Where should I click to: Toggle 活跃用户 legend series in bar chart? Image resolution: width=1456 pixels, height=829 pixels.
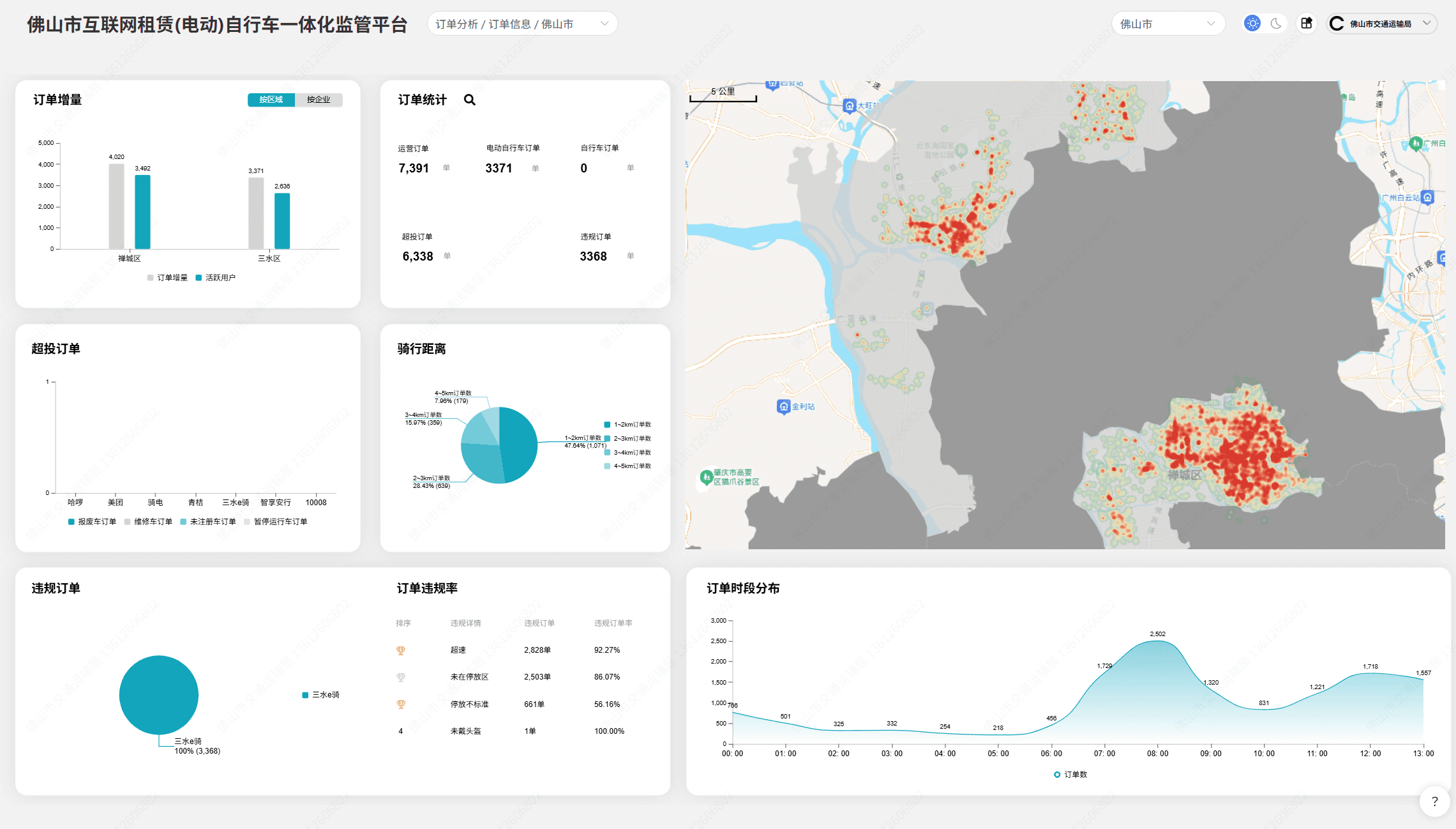coord(216,278)
